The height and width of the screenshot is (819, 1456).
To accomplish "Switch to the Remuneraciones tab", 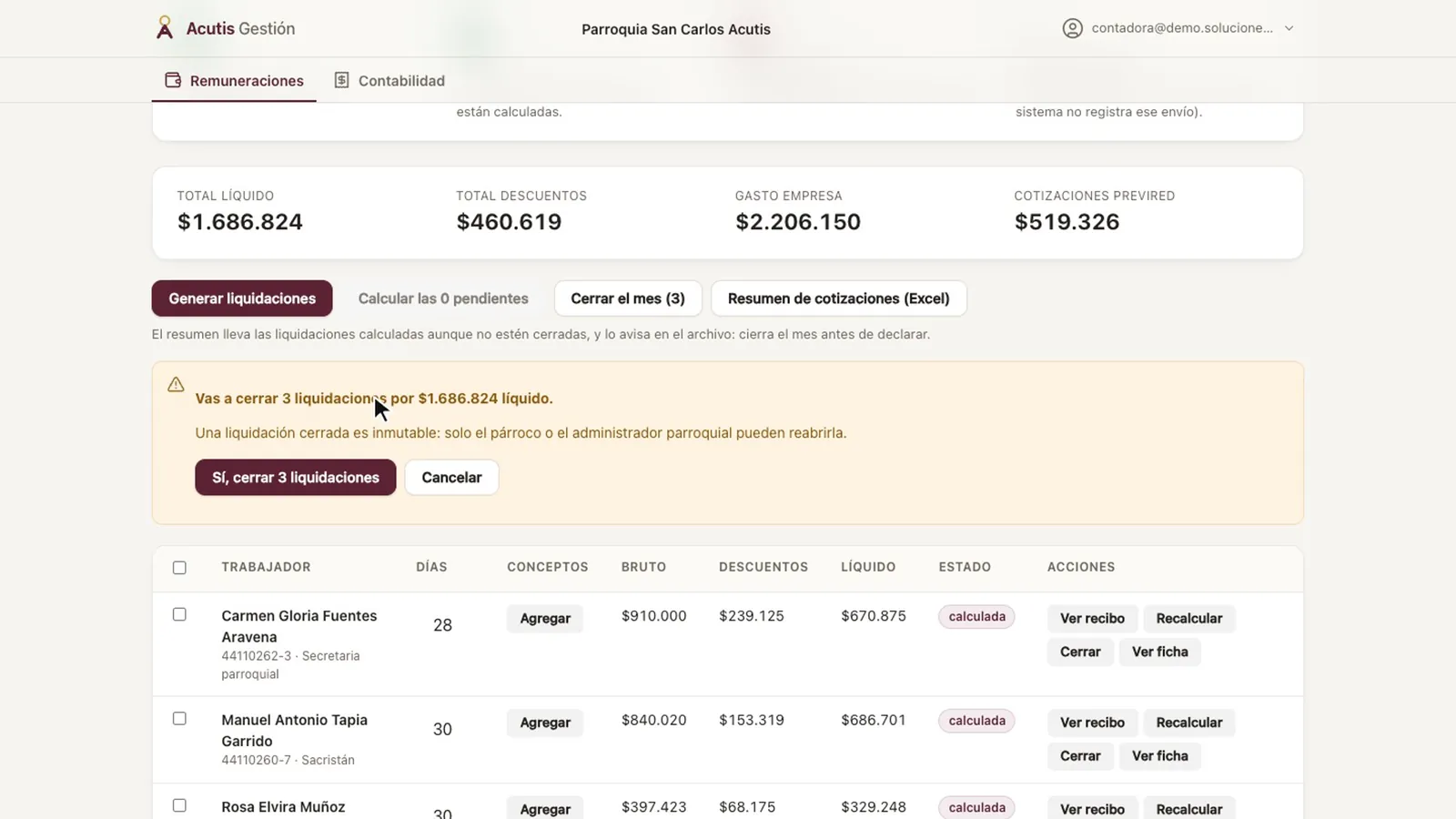I will pyautogui.click(x=234, y=80).
